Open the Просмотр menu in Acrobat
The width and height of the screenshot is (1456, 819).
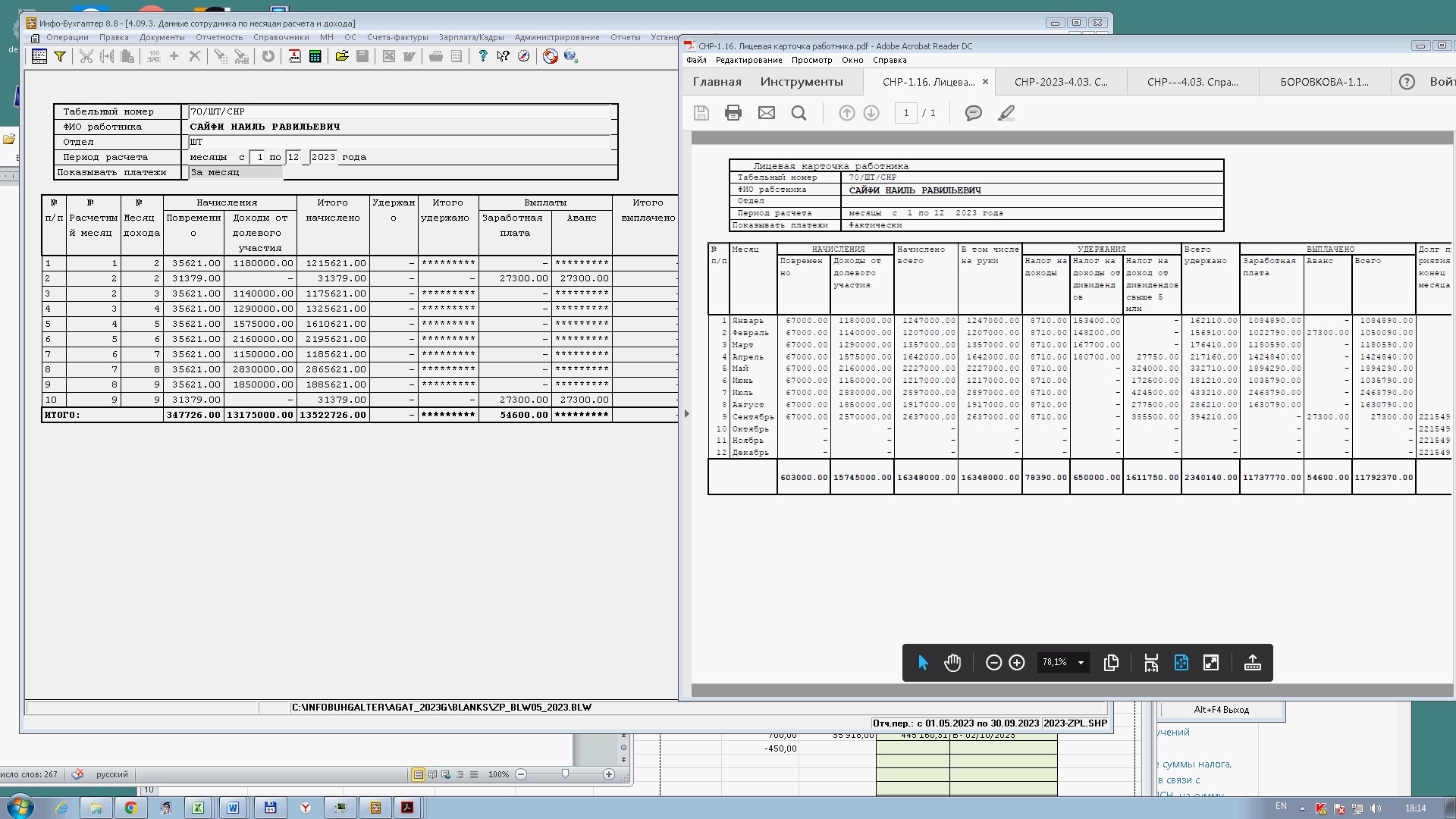(x=811, y=60)
